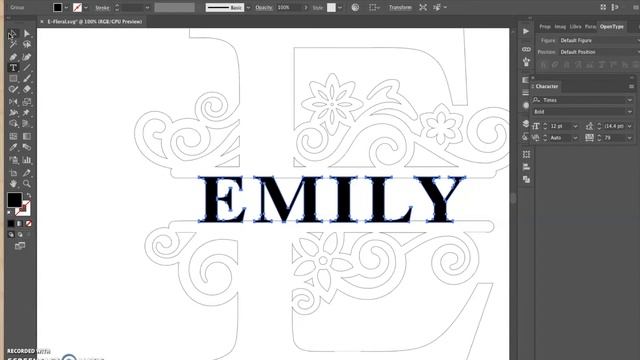This screenshot has height=360, width=640.
Task: Select the Eyedropper tool
Action: coord(13,147)
